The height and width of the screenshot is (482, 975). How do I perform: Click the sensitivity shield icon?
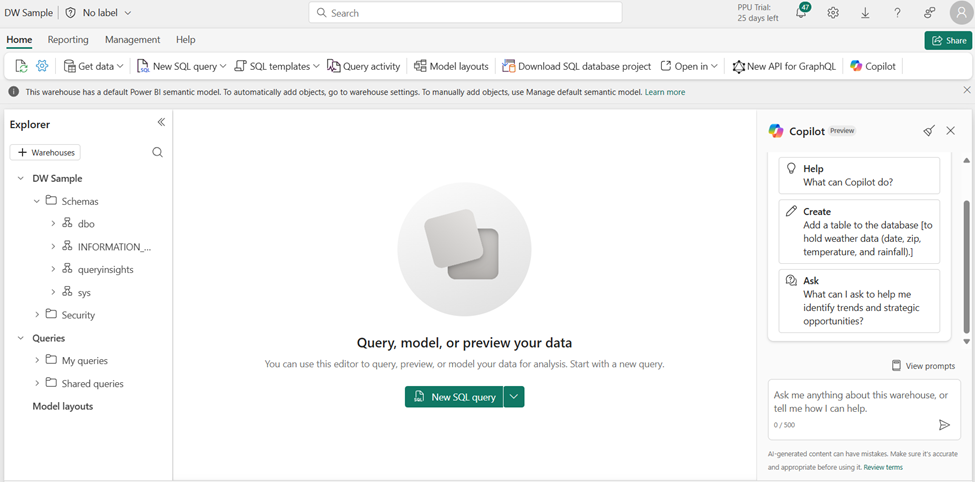pos(70,12)
